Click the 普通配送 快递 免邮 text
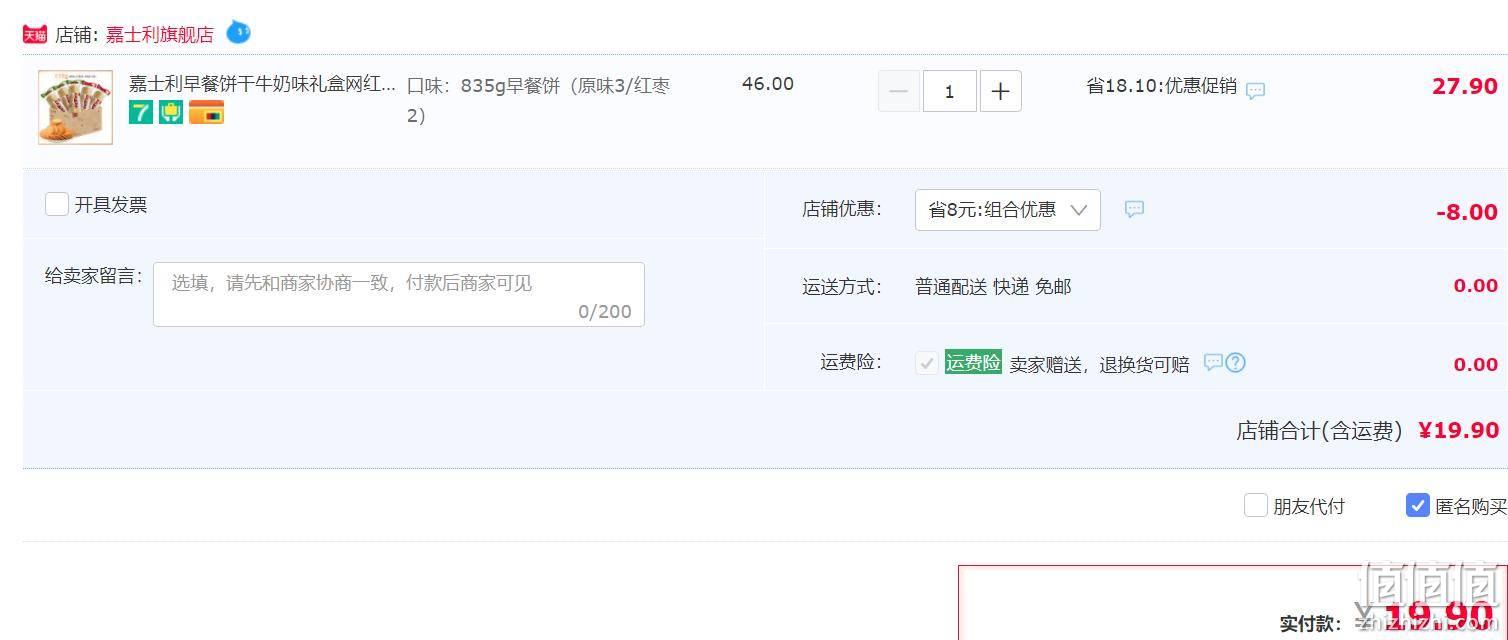This screenshot has width=1508, height=640. pos(993,287)
